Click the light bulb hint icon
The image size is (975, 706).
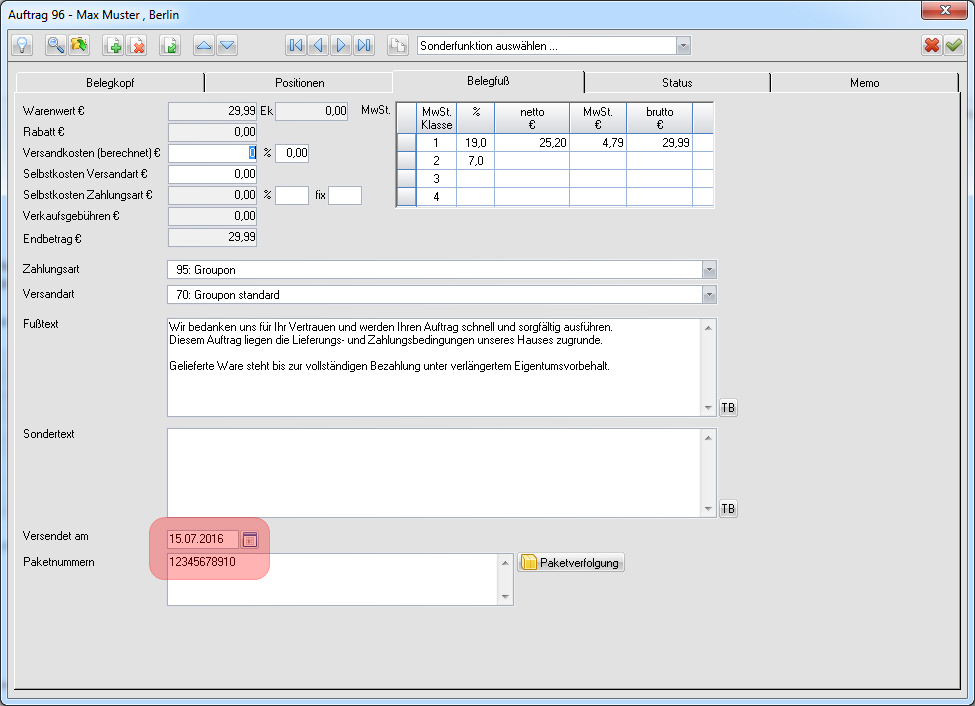(x=22, y=45)
